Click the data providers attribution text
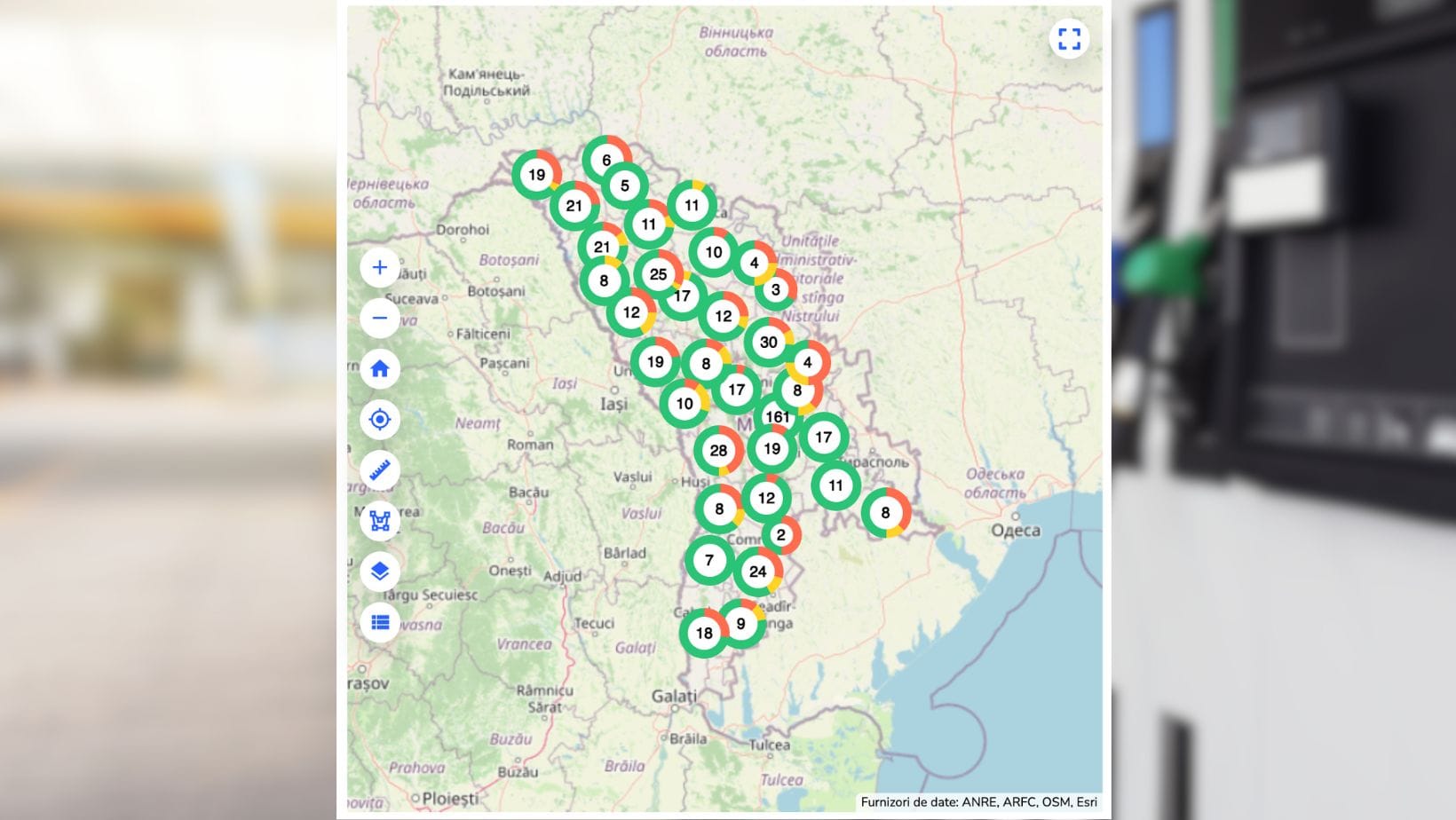 tap(978, 802)
